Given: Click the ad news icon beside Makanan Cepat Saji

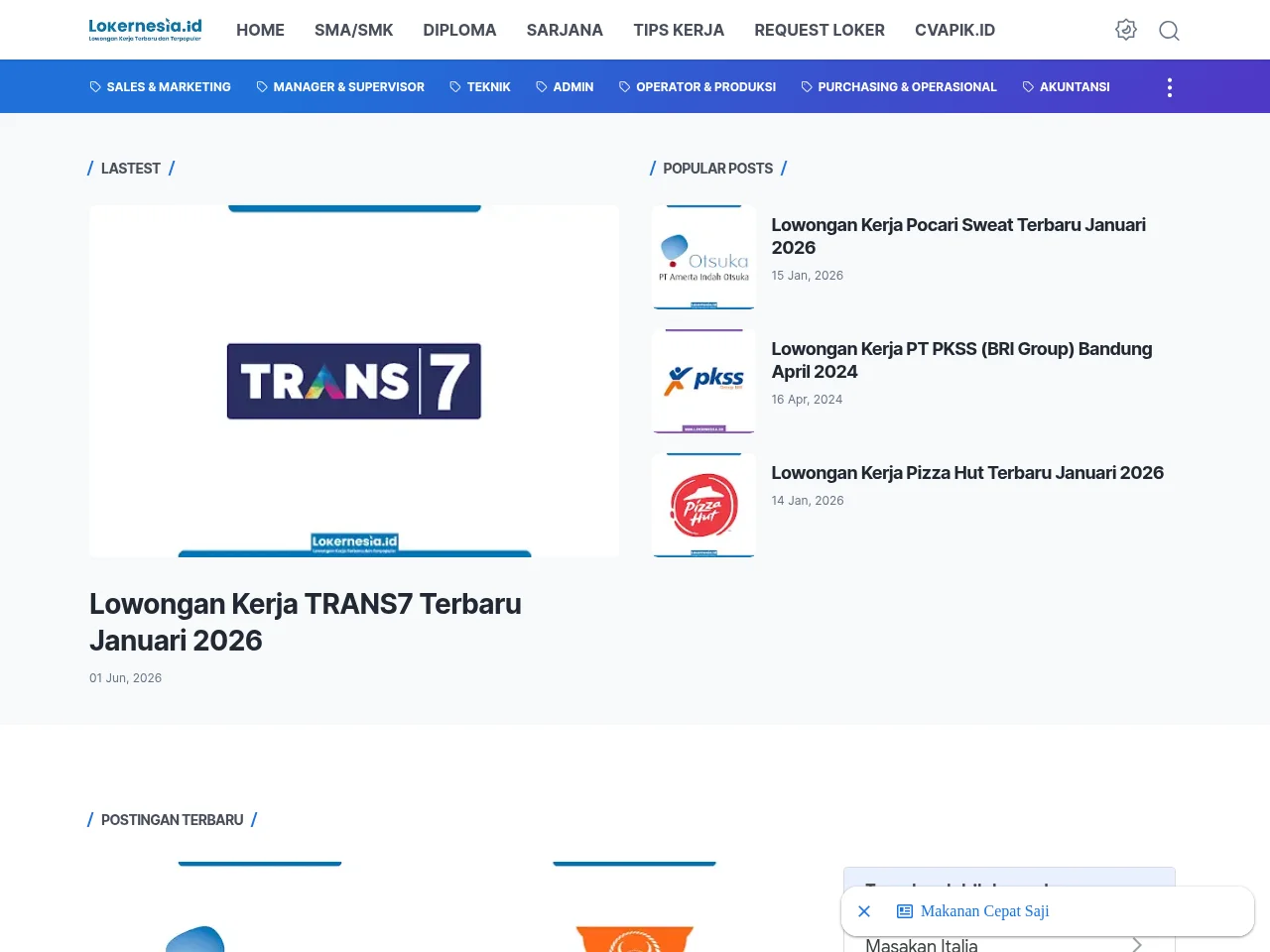Looking at the screenshot, I should (905, 911).
